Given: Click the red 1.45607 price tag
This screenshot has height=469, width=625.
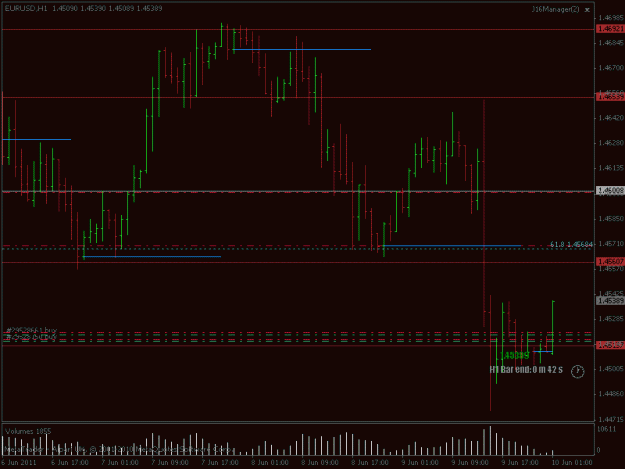Looking at the screenshot, I should (610, 261).
